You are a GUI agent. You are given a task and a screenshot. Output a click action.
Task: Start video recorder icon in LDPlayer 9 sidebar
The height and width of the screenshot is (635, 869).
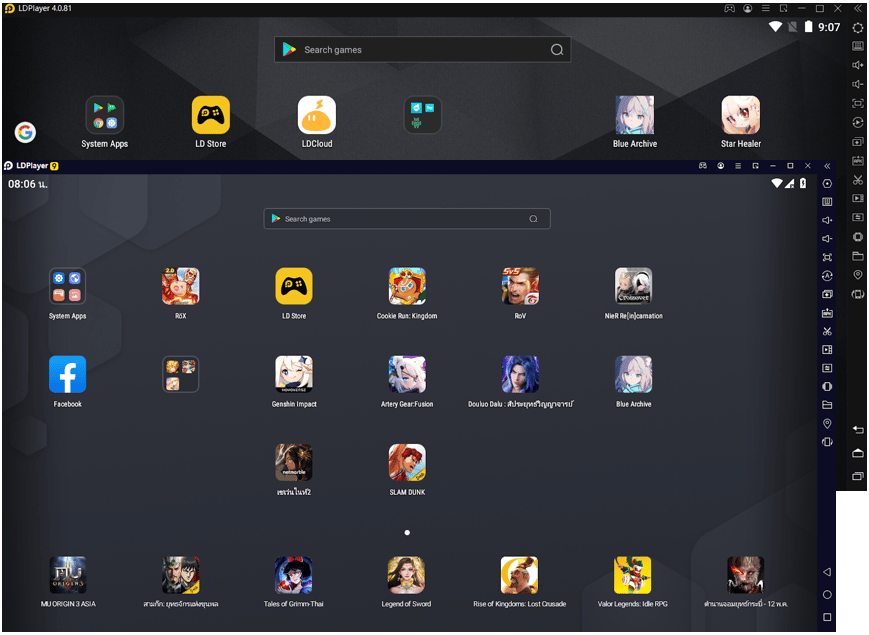(x=827, y=350)
